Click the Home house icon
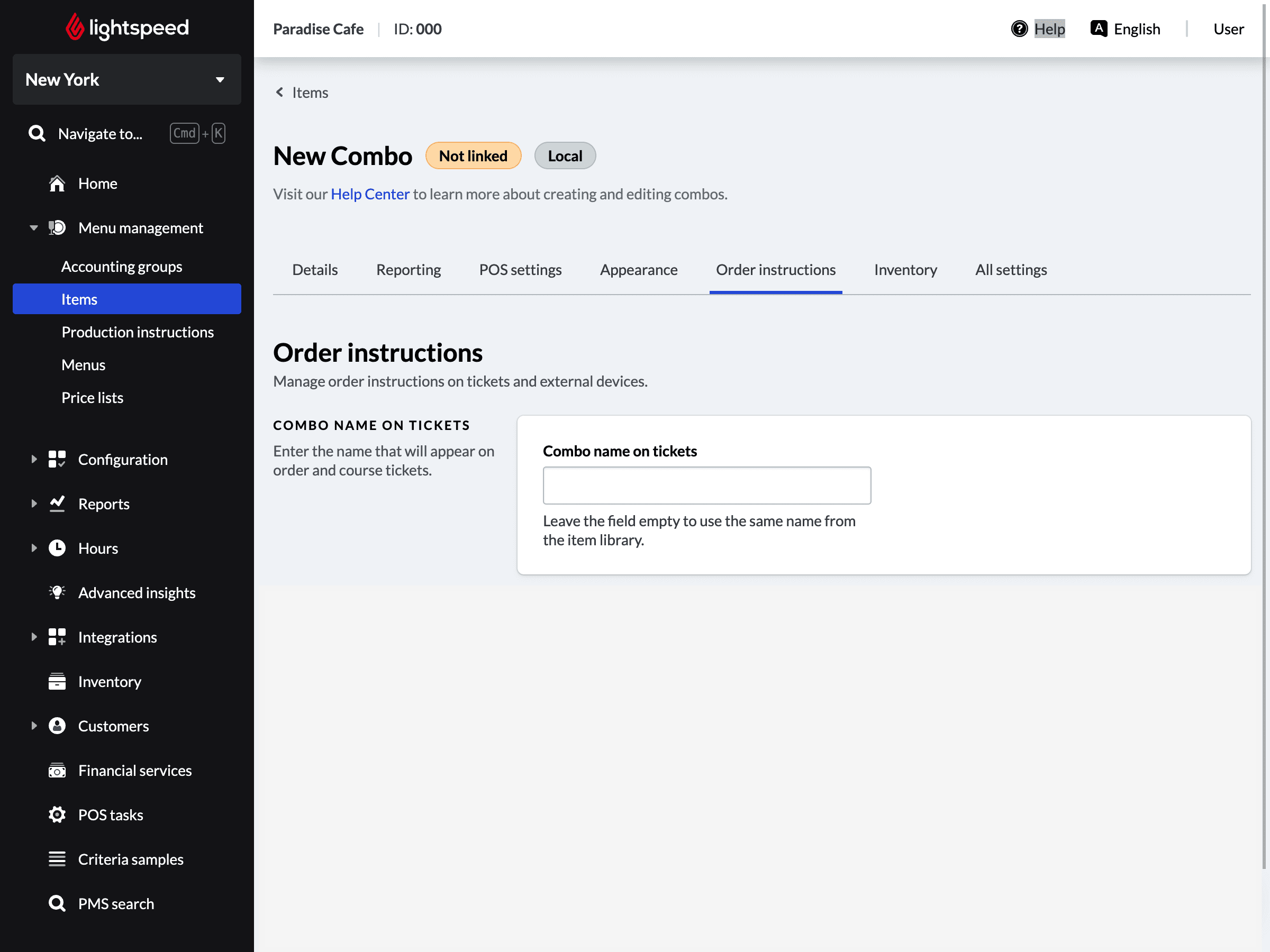The image size is (1270, 952). (57, 184)
